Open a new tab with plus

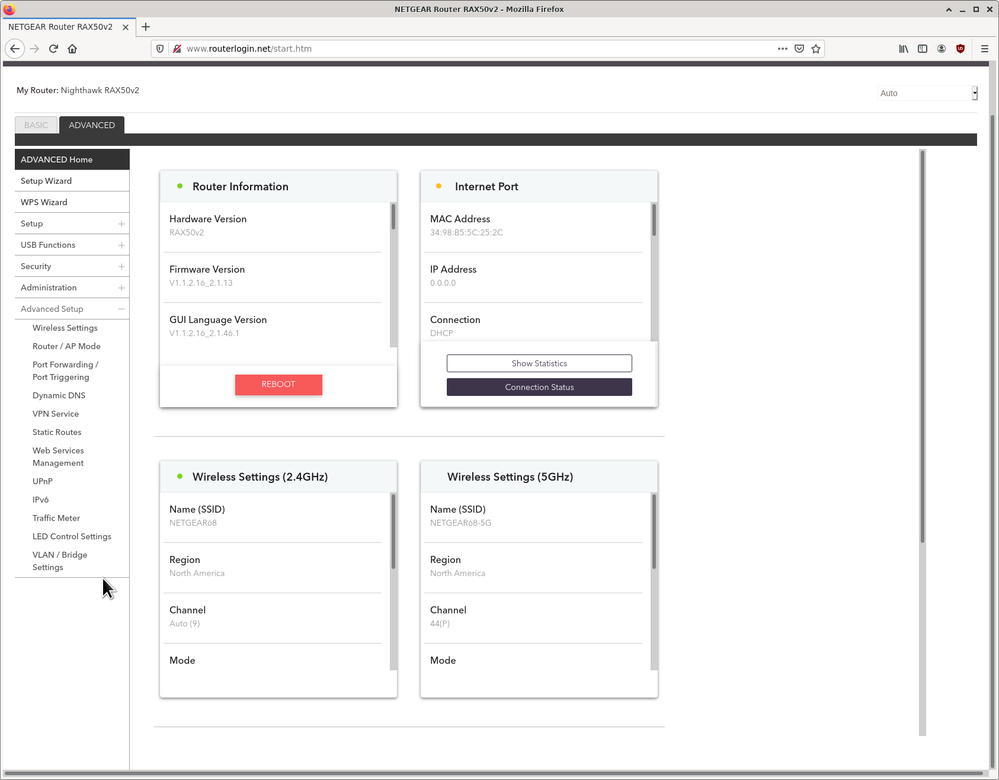pyautogui.click(x=146, y=27)
